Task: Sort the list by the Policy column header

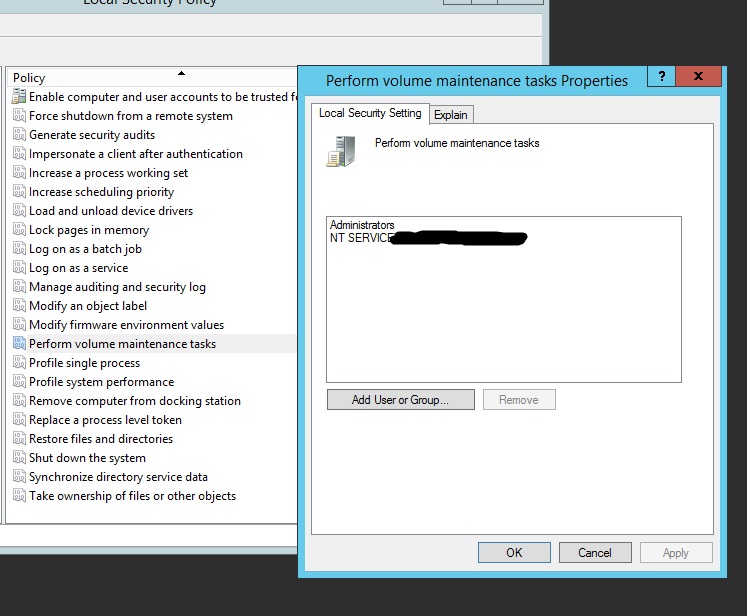Action: pos(150,77)
